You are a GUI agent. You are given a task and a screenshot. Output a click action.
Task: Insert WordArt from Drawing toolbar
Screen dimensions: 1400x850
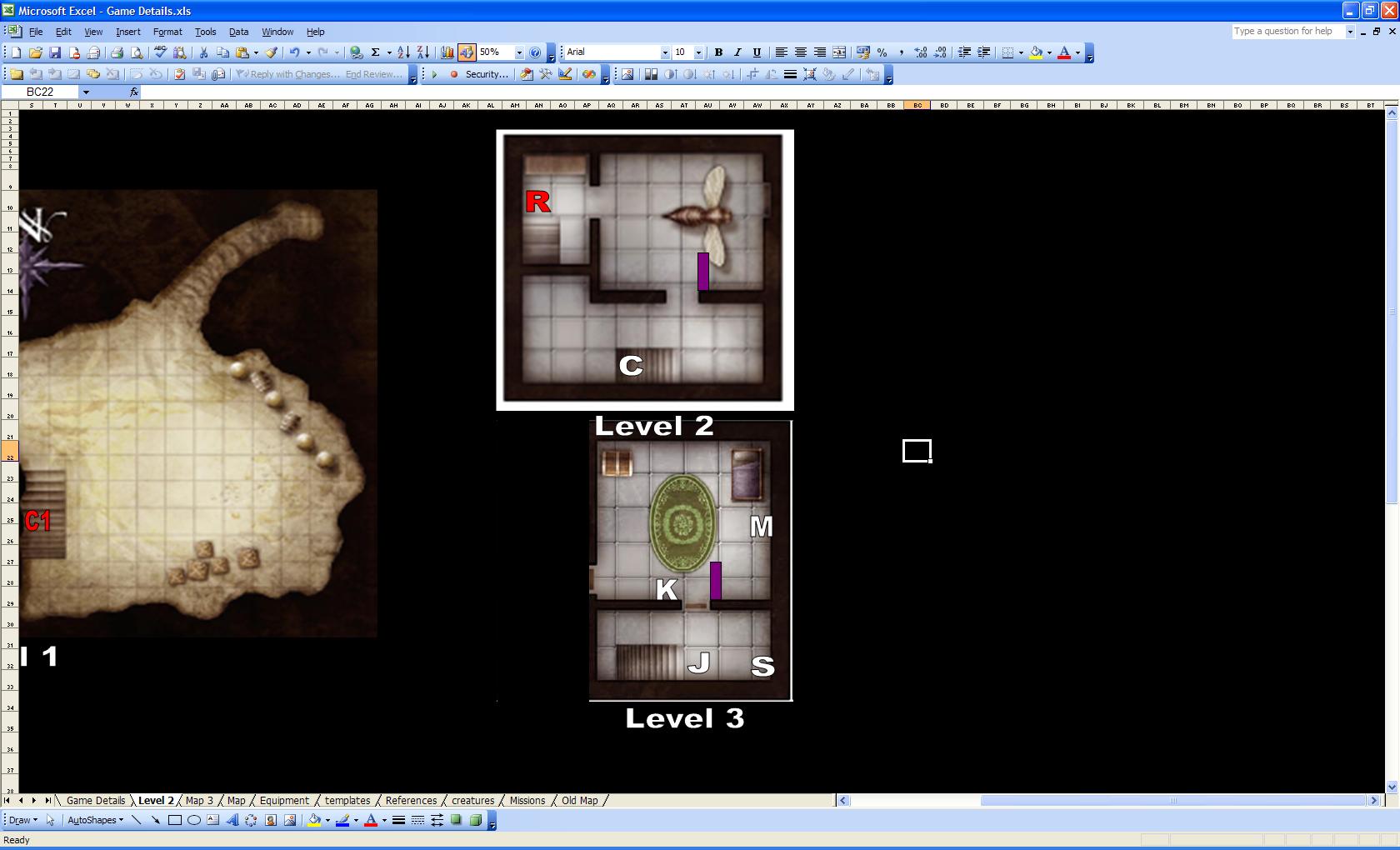[232, 820]
